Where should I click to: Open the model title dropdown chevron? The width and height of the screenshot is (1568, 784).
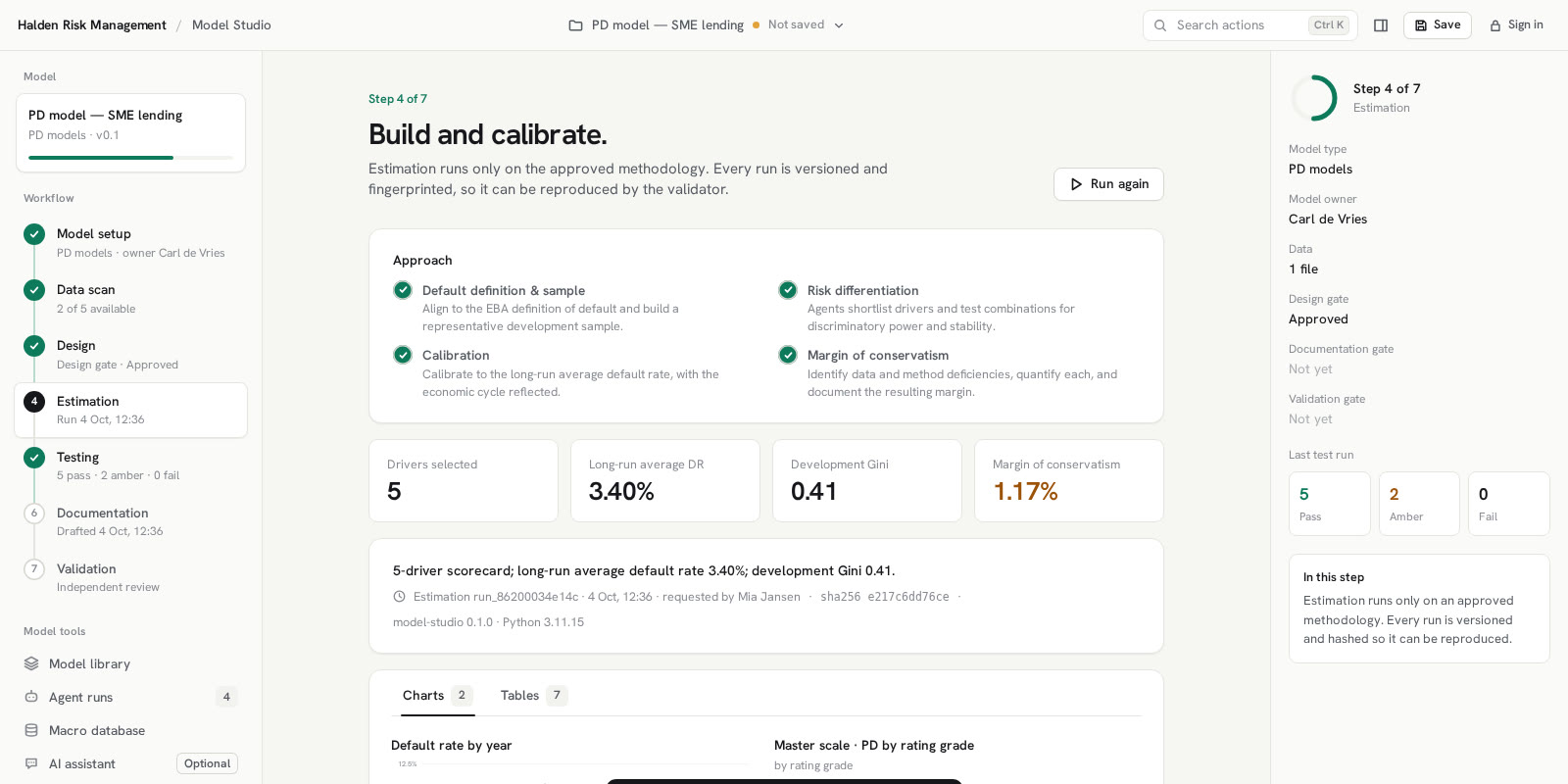pos(839,25)
